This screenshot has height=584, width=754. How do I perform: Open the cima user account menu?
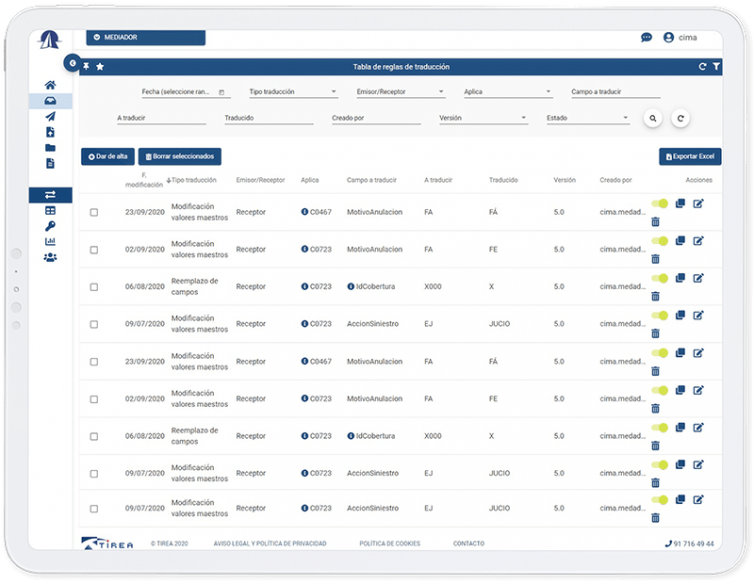(x=680, y=38)
